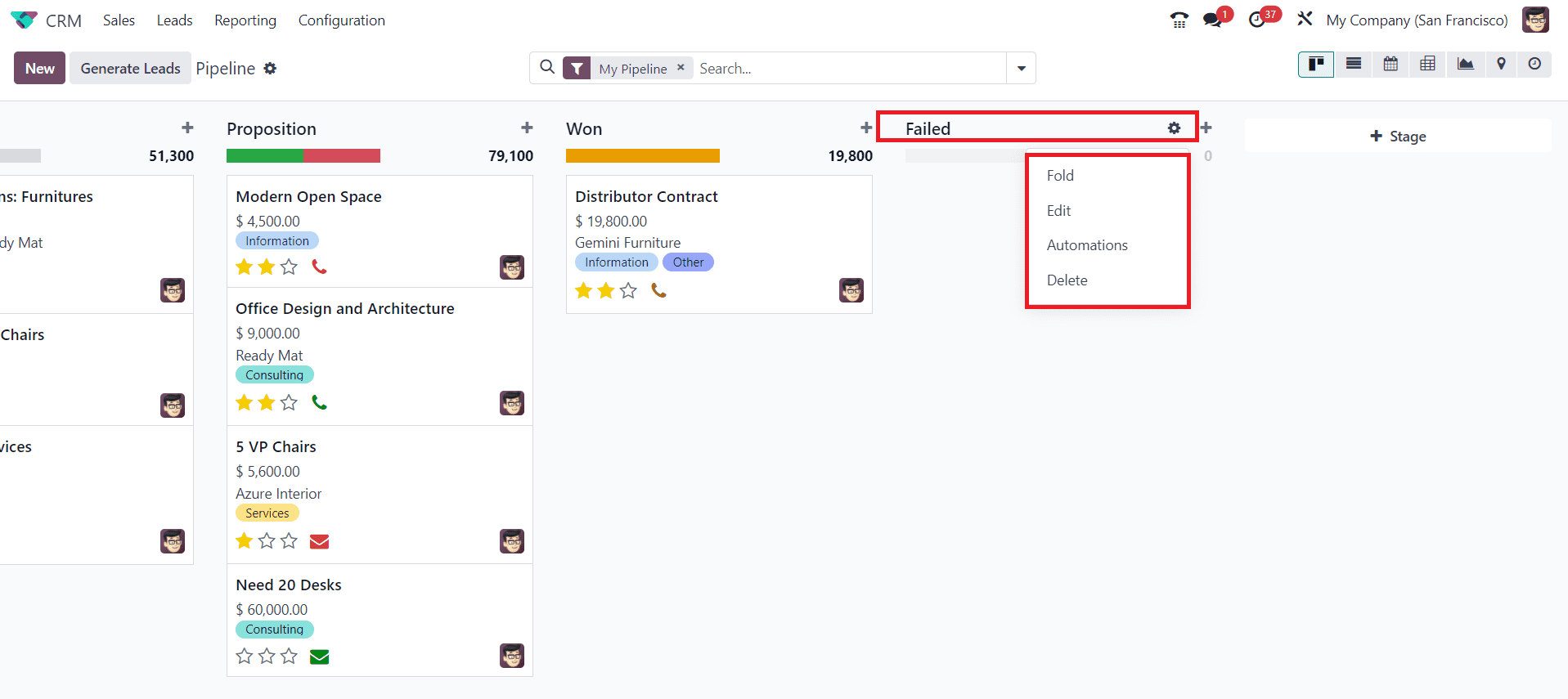Viewport: 1568px width, 699px height.
Task: Open the Need 20 Desks card
Action: (380, 620)
